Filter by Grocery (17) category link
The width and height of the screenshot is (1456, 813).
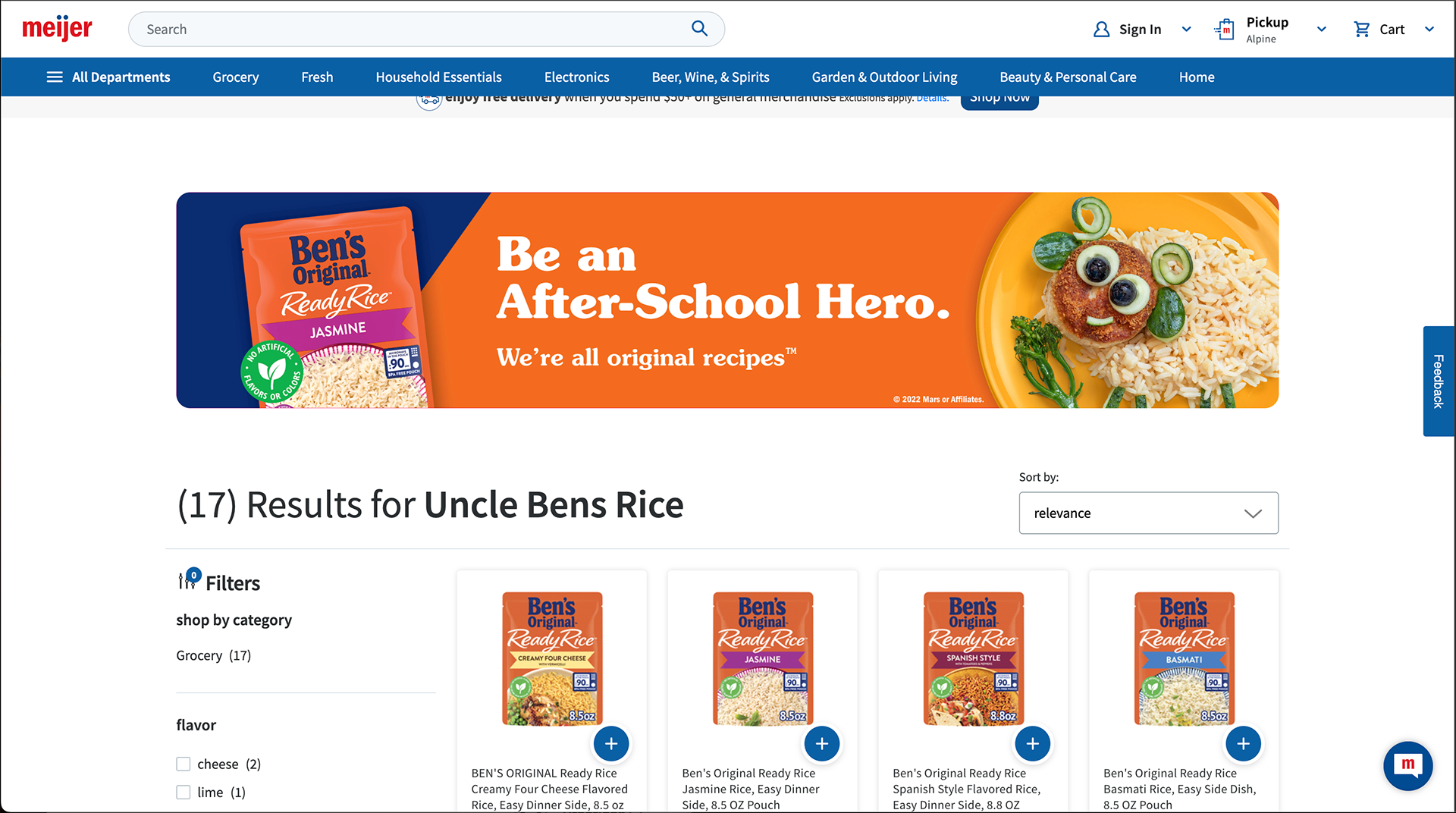tap(213, 655)
